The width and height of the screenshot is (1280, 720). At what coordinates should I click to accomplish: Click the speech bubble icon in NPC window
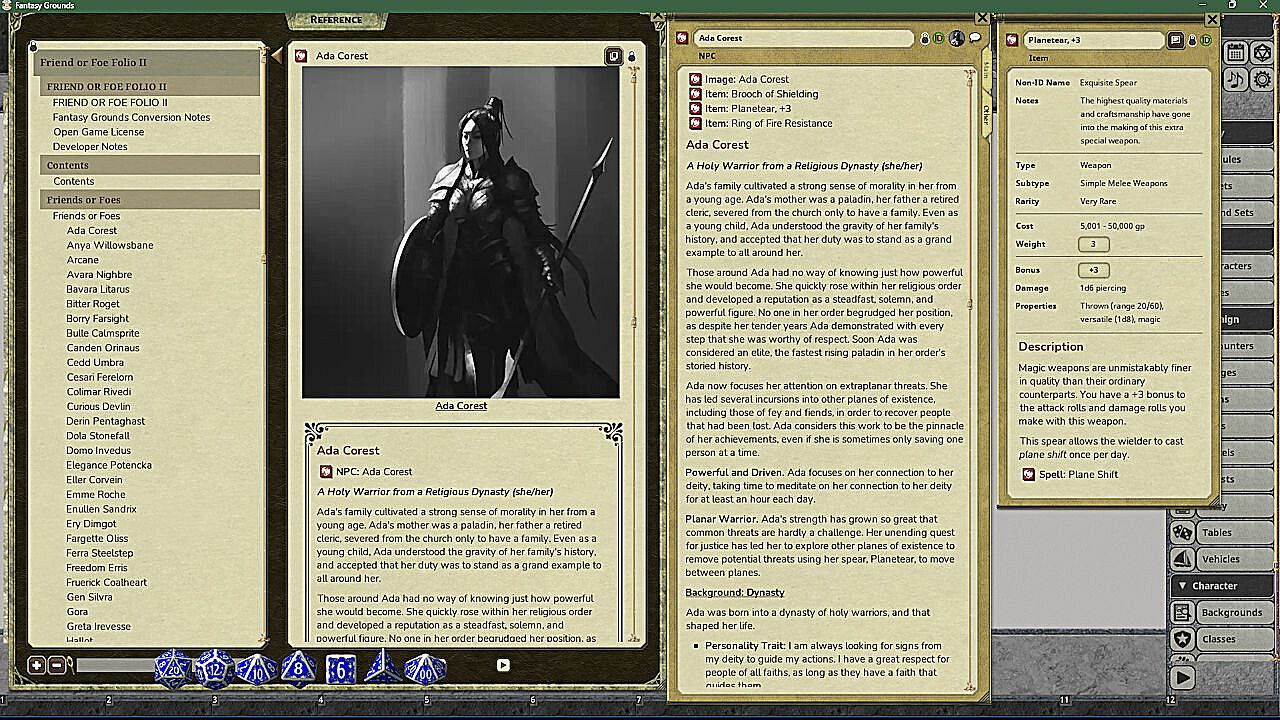[x=975, y=38]
